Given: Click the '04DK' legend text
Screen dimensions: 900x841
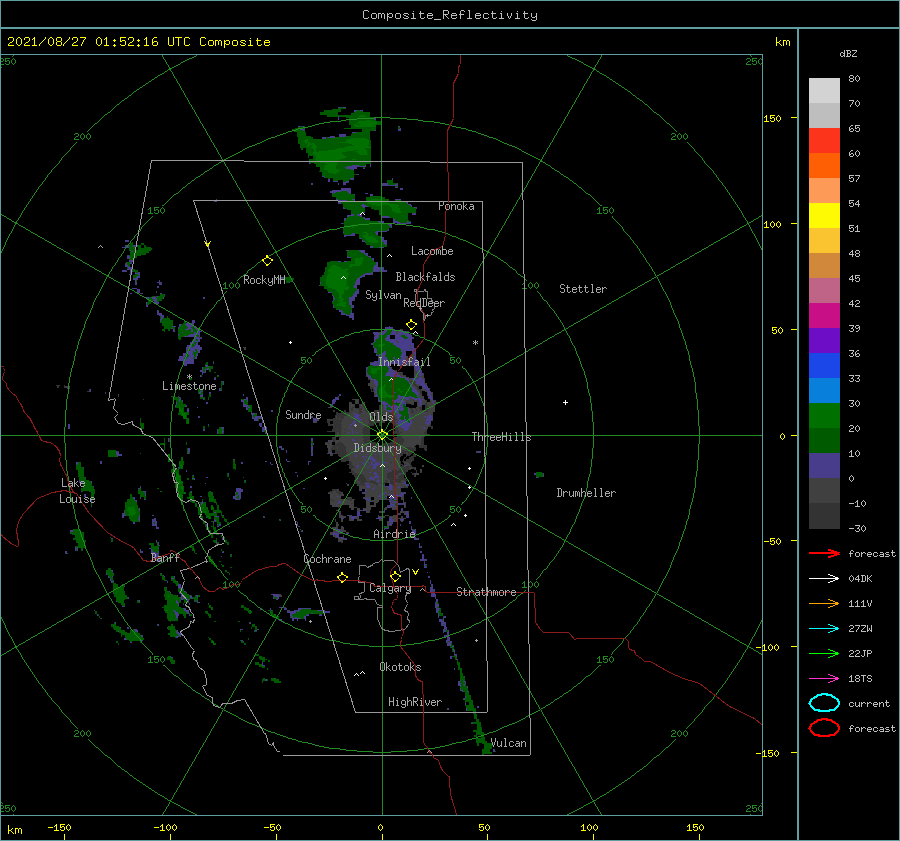Looking at the screenshot, I should 860,579.
